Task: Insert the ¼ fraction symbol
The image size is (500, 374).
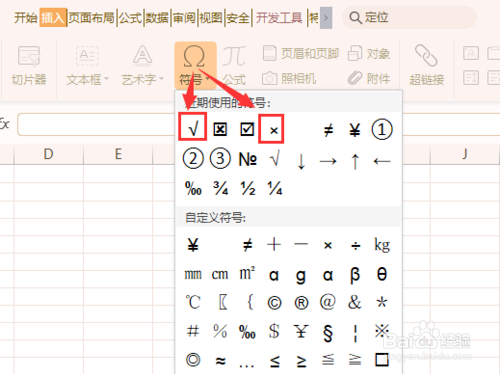Action: (x=275, y=188)
